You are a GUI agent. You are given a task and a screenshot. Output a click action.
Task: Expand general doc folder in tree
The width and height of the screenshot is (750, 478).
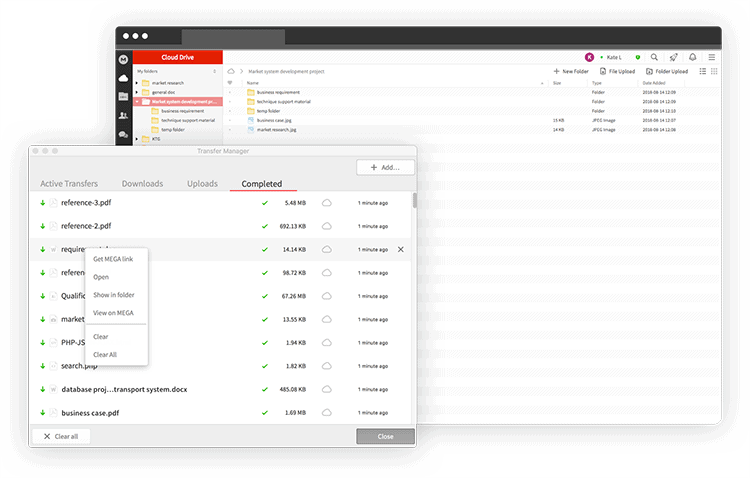pyautogui.click(x=137, y=92)
